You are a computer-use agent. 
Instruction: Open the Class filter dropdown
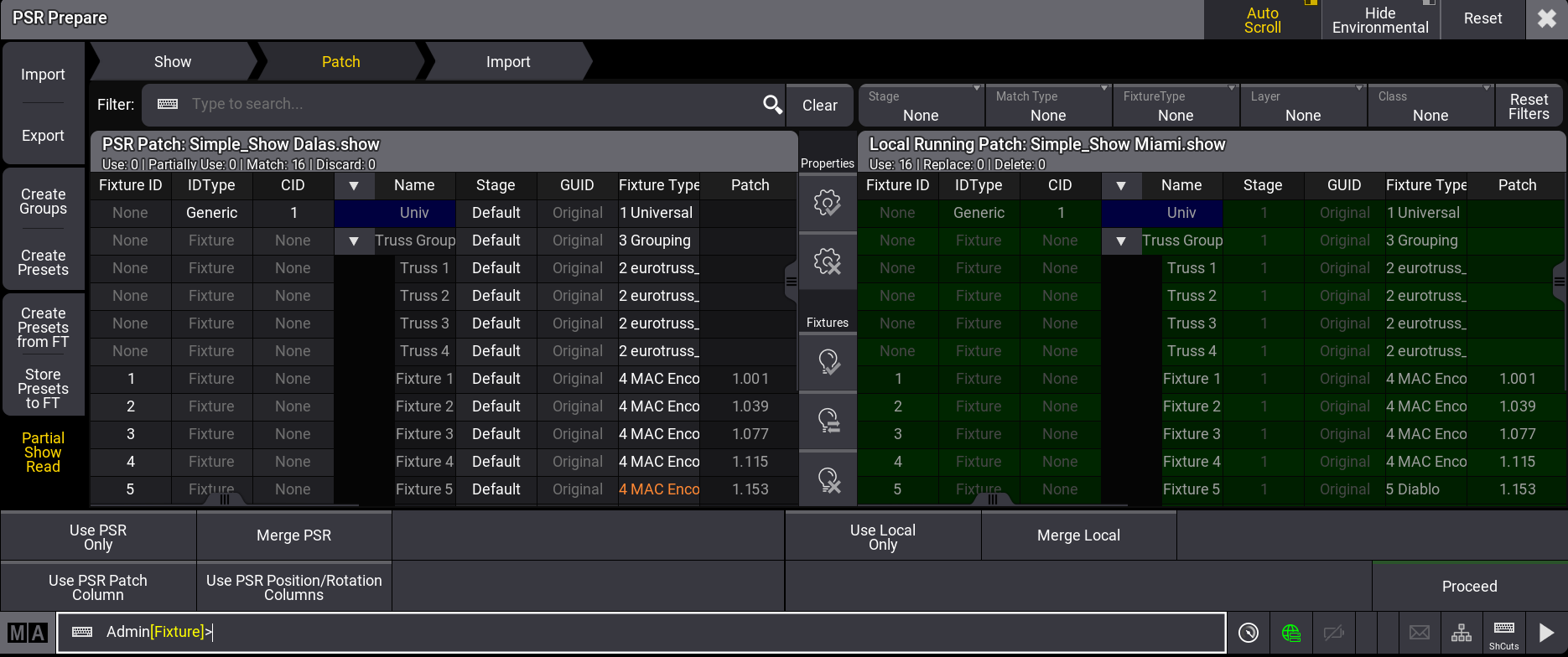(x=1430, y=106)
